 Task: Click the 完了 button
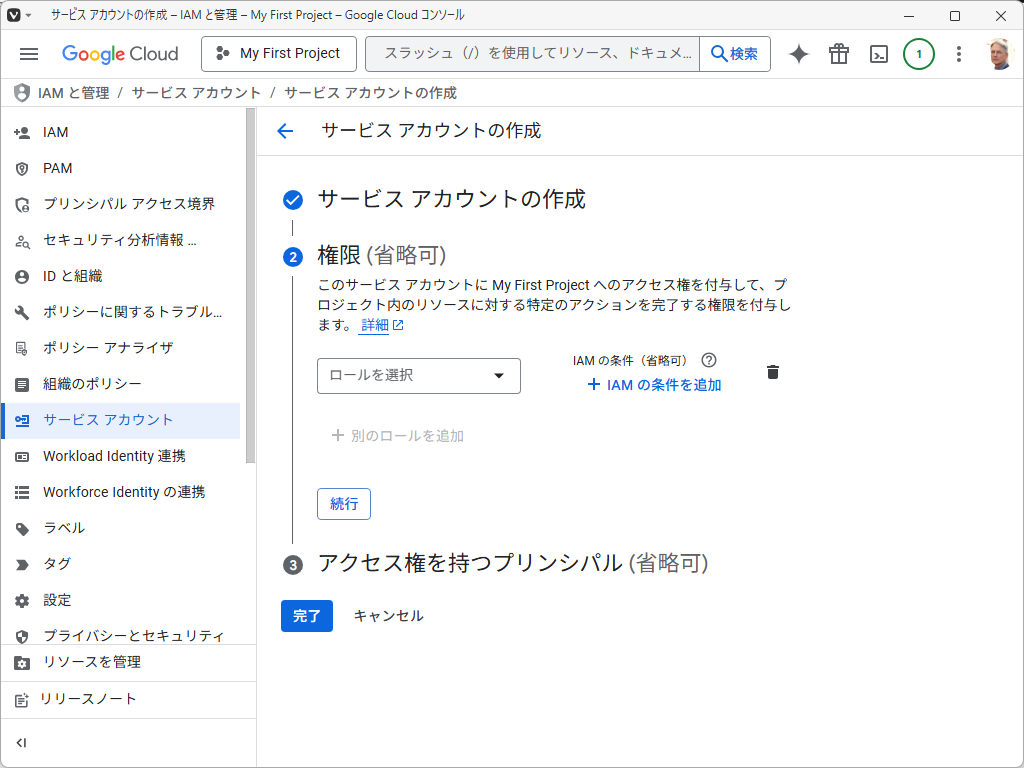point(307,616)
